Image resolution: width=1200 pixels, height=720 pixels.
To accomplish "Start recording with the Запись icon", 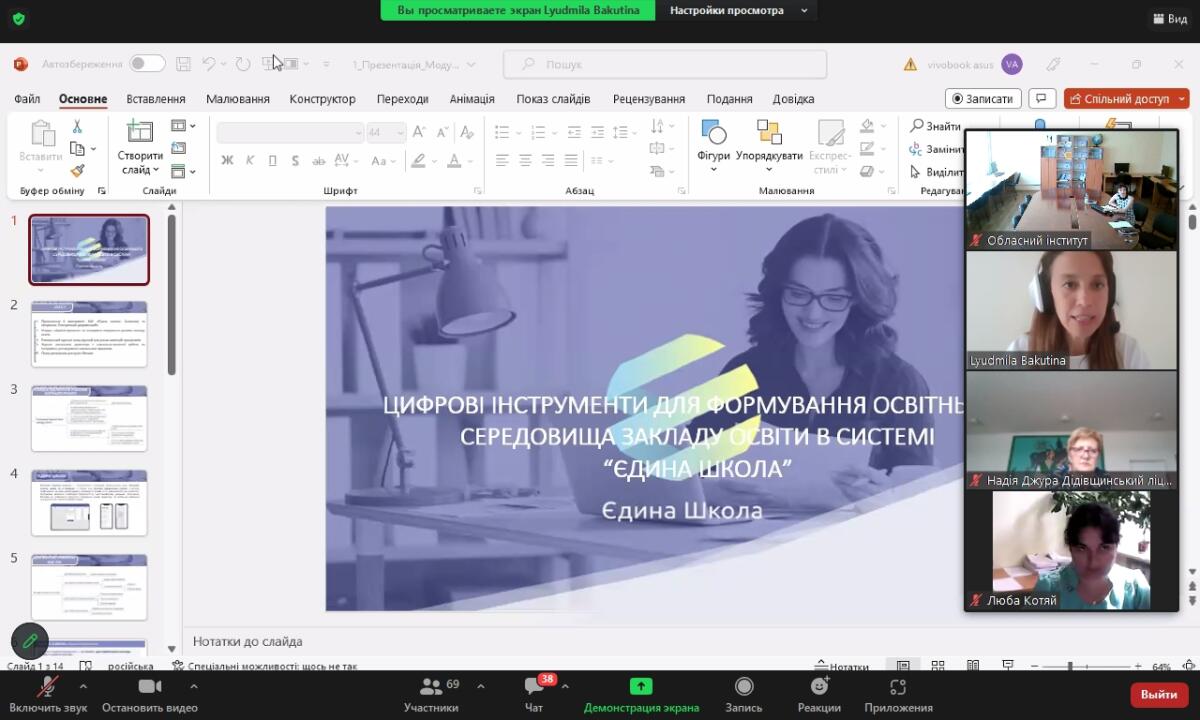I will click(x=744, y=686).
